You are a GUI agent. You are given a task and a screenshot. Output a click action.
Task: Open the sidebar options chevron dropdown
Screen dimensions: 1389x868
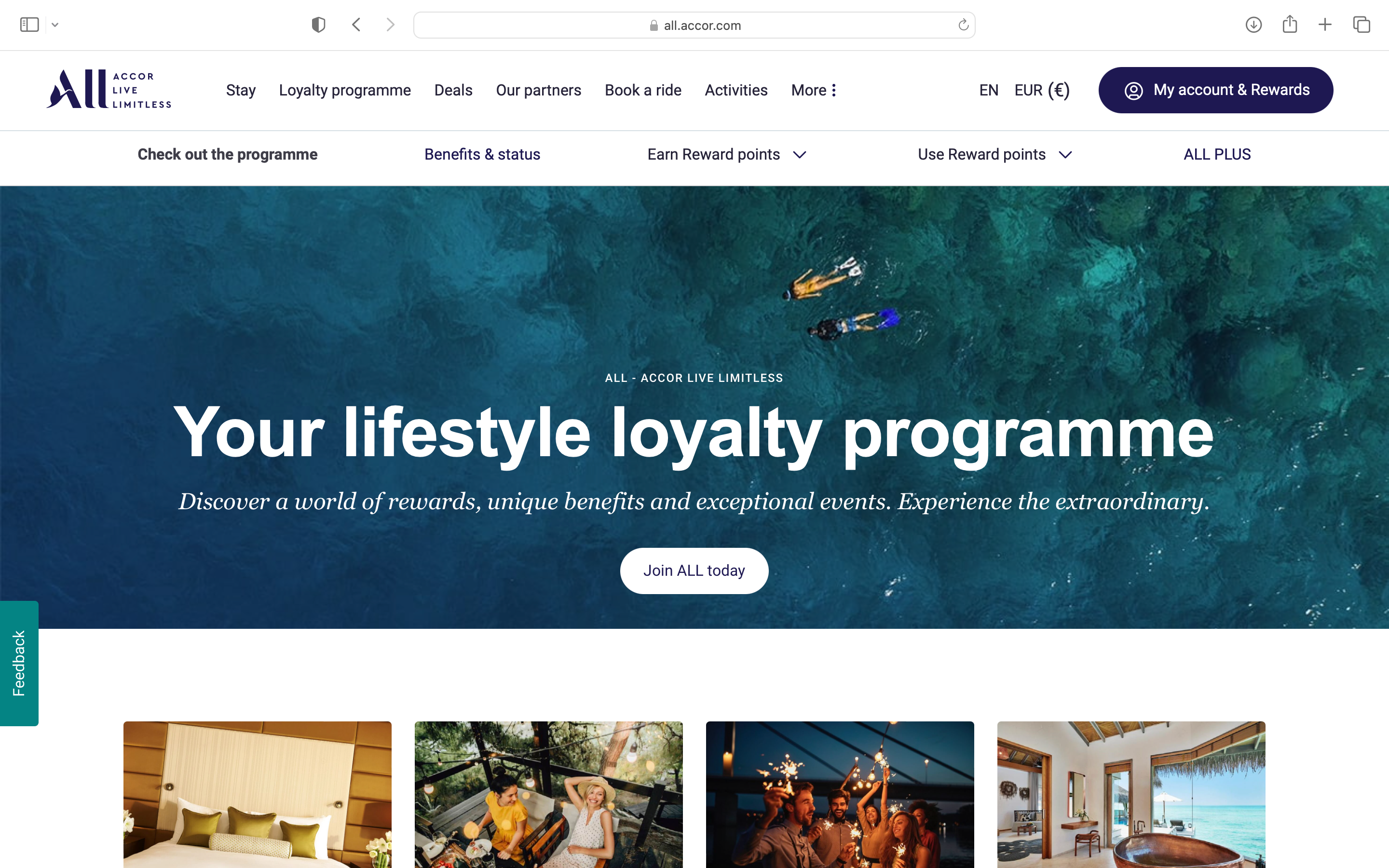click(55, 25)
